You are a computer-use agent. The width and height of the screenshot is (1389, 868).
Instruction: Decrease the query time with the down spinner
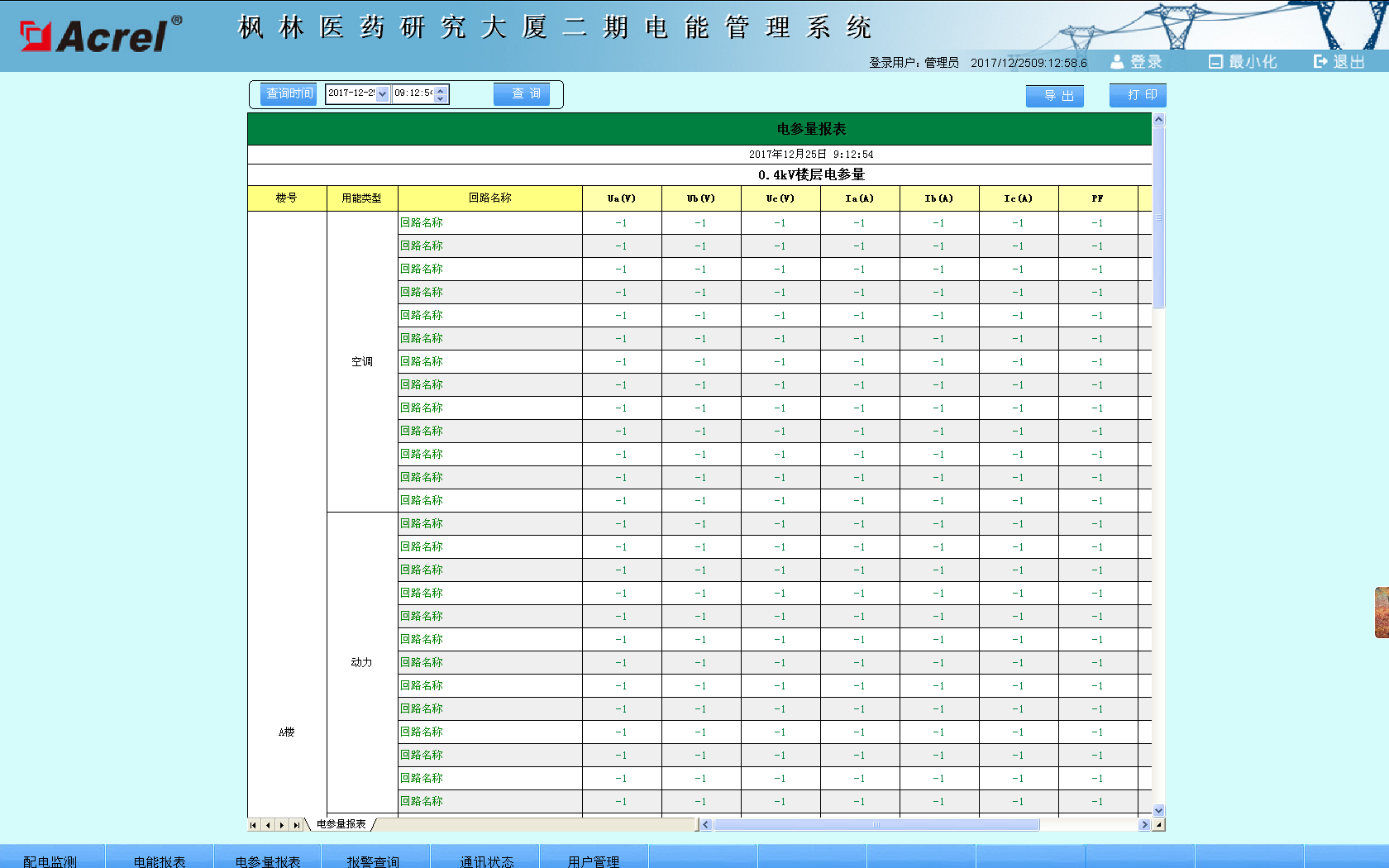[x=441, y=98]
